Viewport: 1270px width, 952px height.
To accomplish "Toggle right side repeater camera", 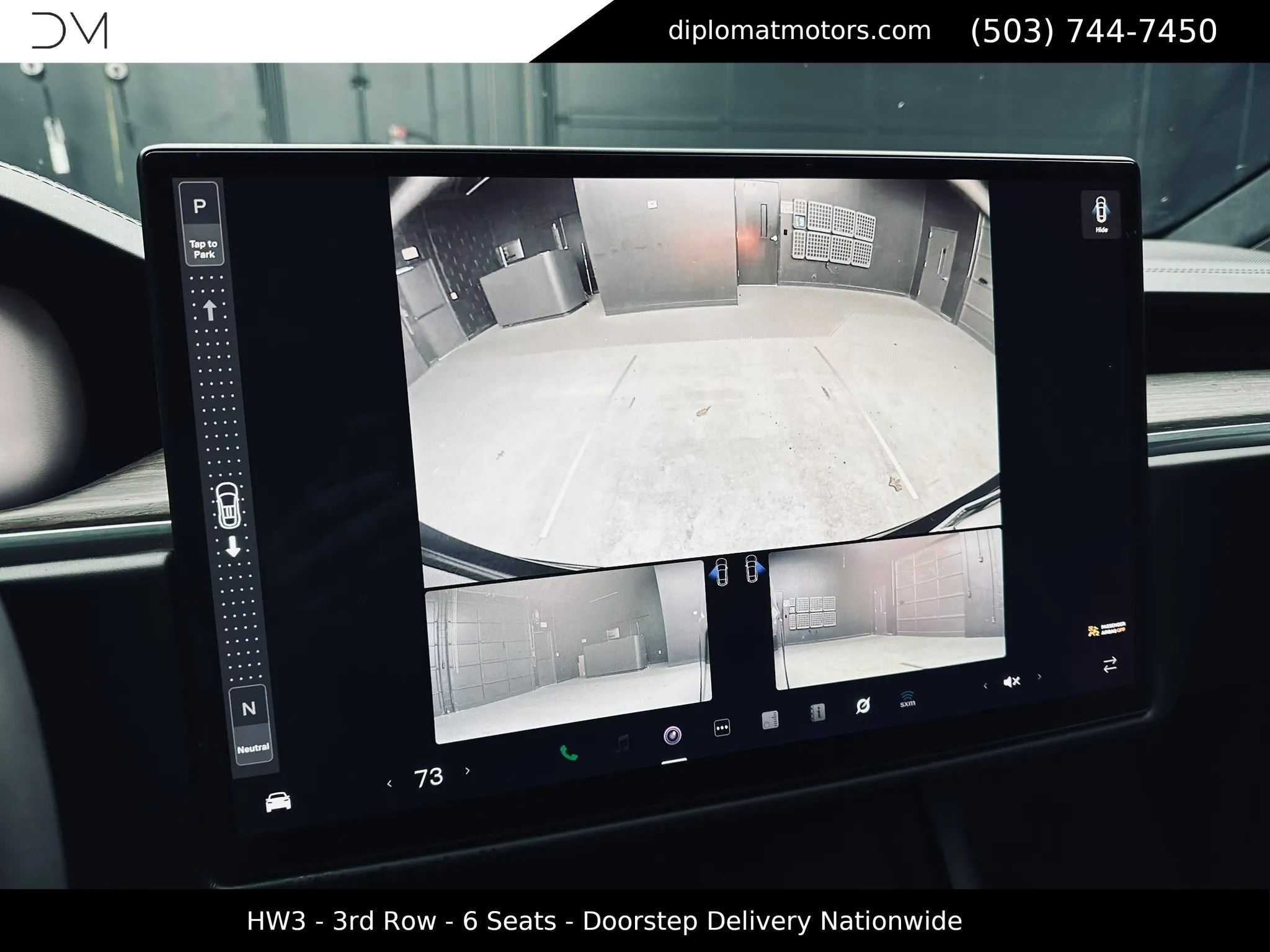I will pos(752,568).
